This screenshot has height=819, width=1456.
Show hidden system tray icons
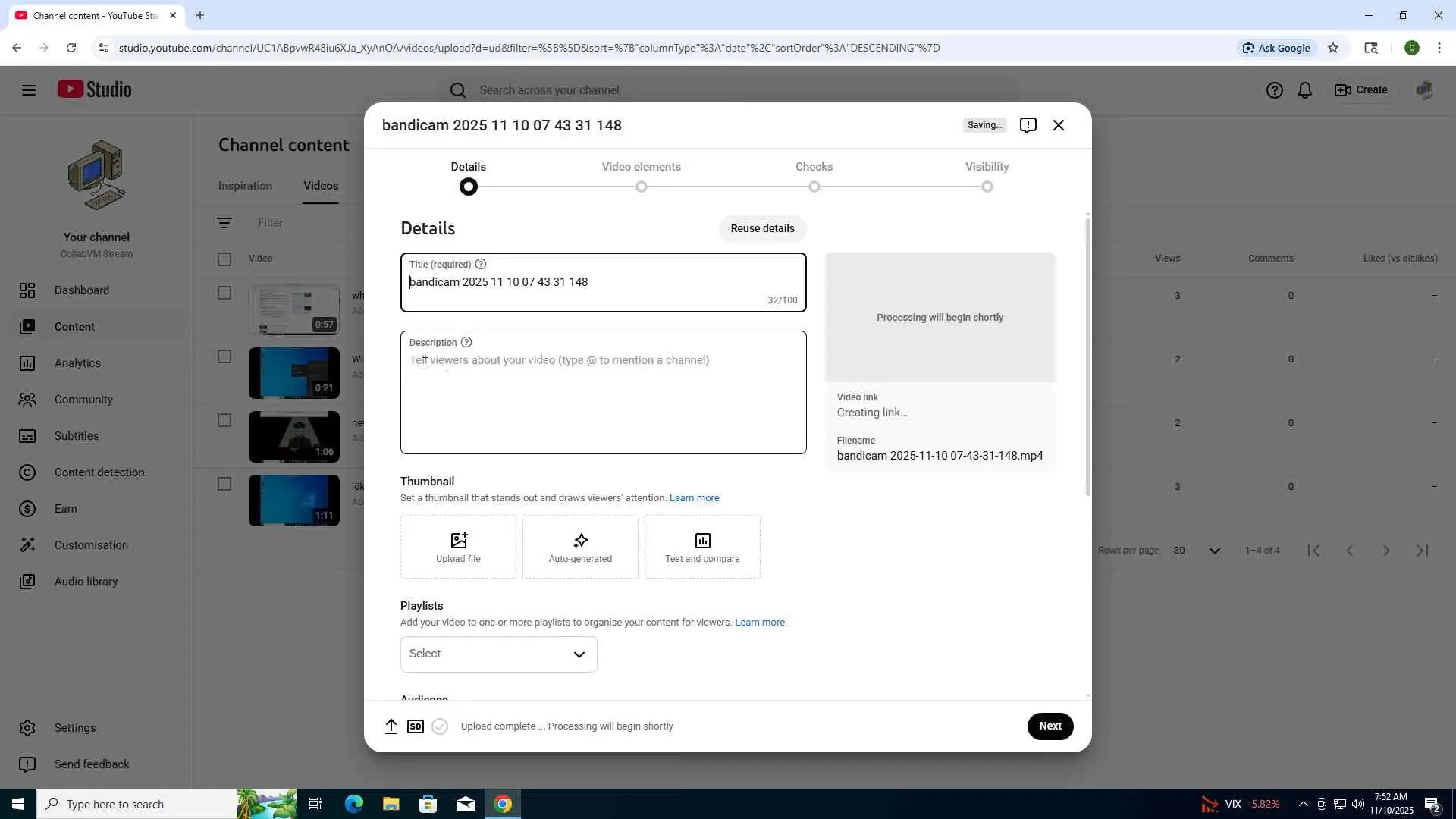pos(1303,804)
